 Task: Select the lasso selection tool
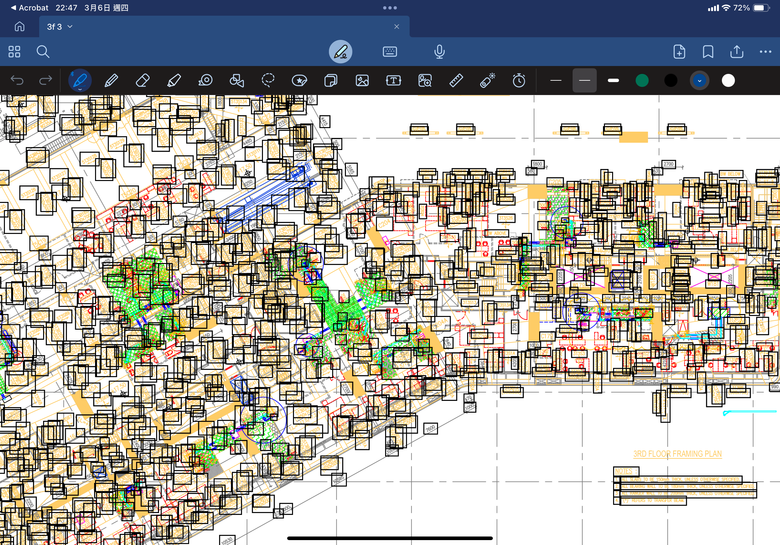click(268, 80)
